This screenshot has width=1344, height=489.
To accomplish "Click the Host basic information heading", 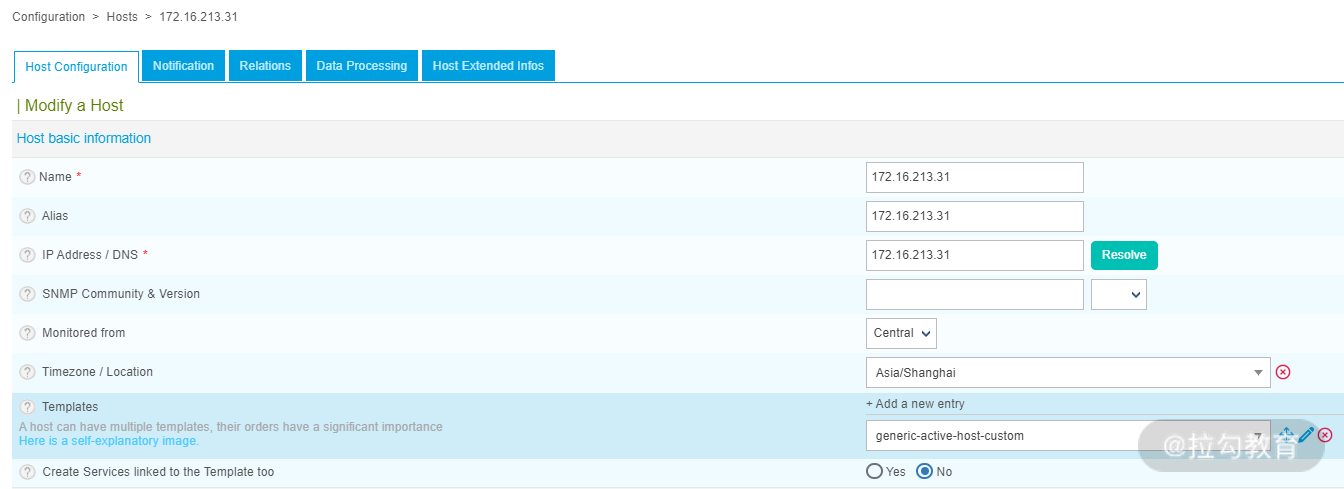I will [x=84, y=139].
